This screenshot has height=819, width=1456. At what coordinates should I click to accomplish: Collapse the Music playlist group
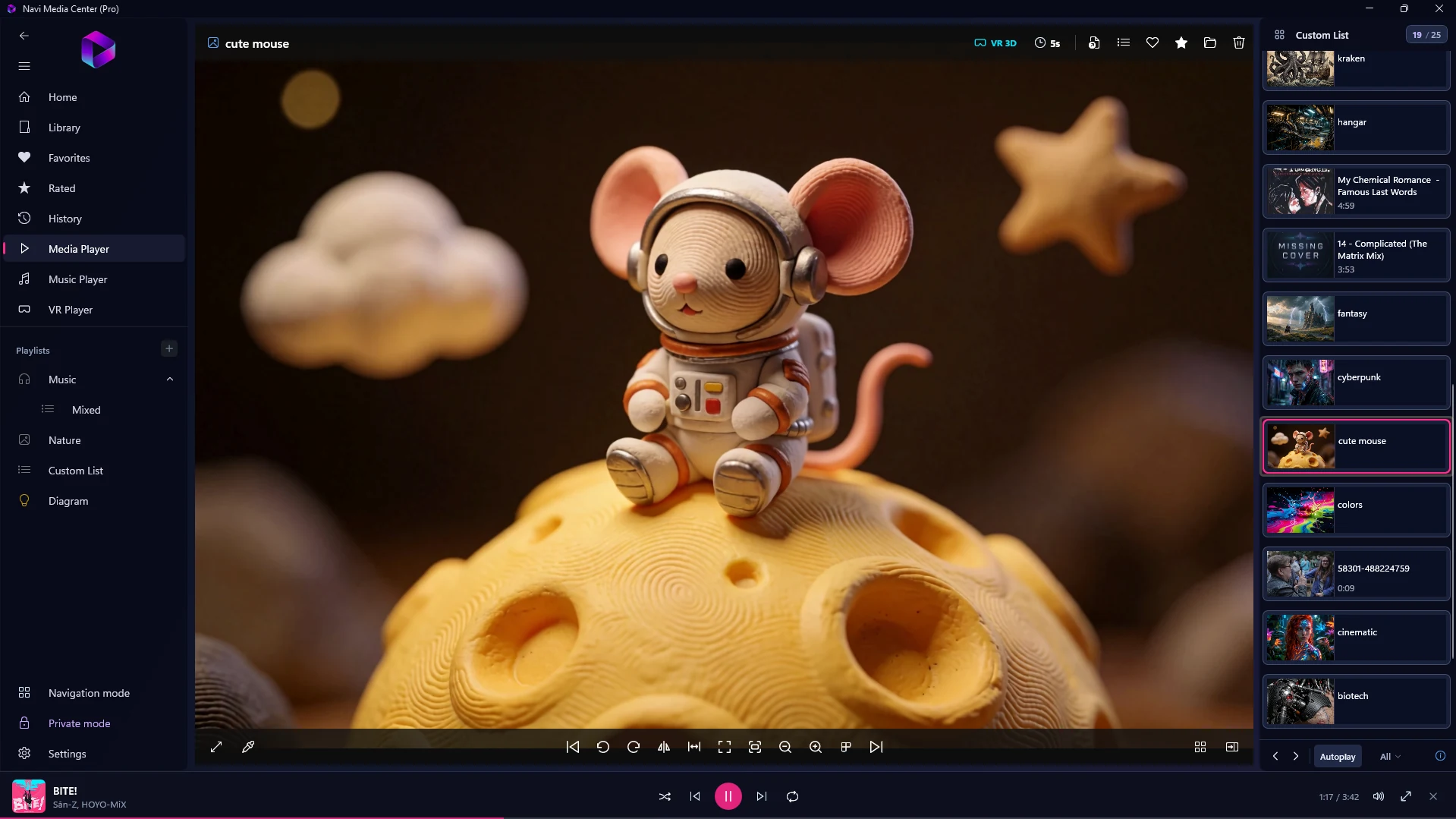[x=169, y=380]
